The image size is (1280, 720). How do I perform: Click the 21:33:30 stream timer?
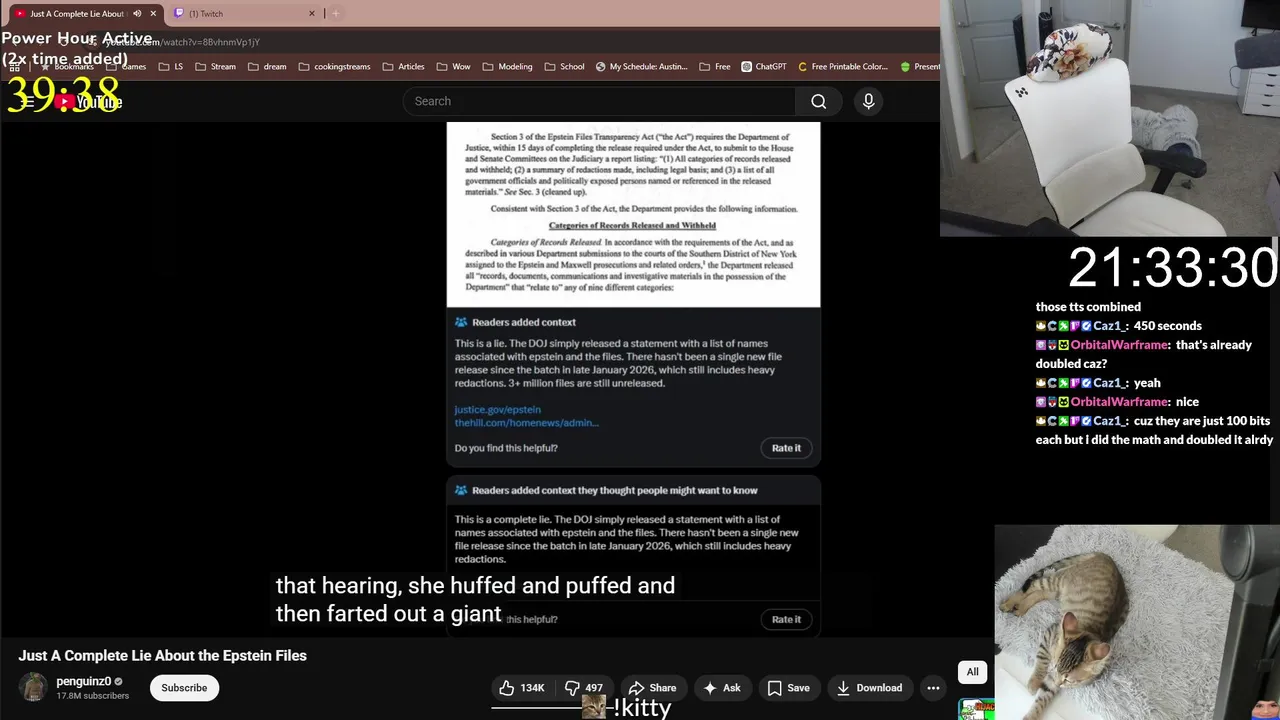pyautogui.click(x=1172, y=268)
